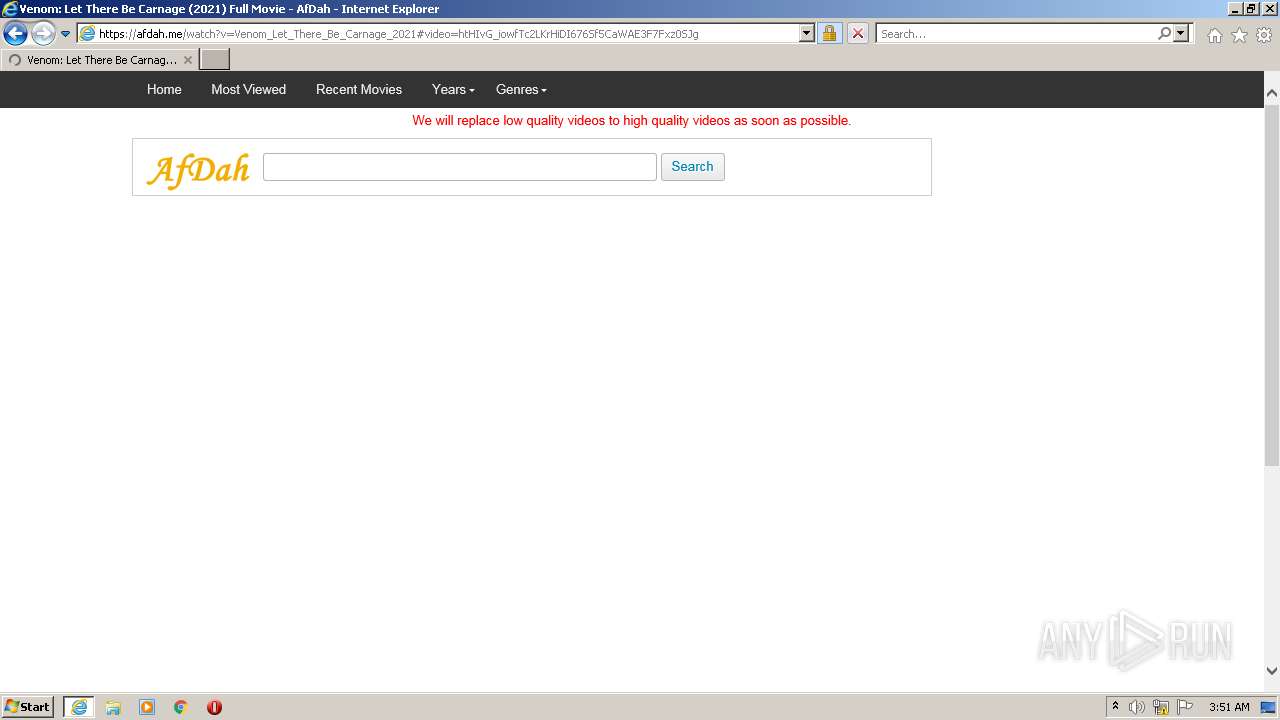The width and height of the screenshot is (1280, 720).
Task: Click the Show desktop button
Action: click(x=1269, y=707)
